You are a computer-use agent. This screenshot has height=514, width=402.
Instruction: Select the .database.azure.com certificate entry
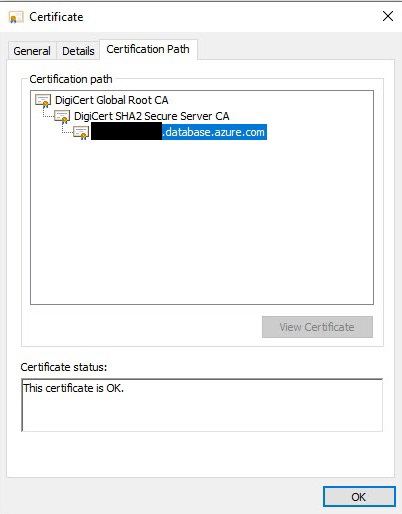[179, 132]
